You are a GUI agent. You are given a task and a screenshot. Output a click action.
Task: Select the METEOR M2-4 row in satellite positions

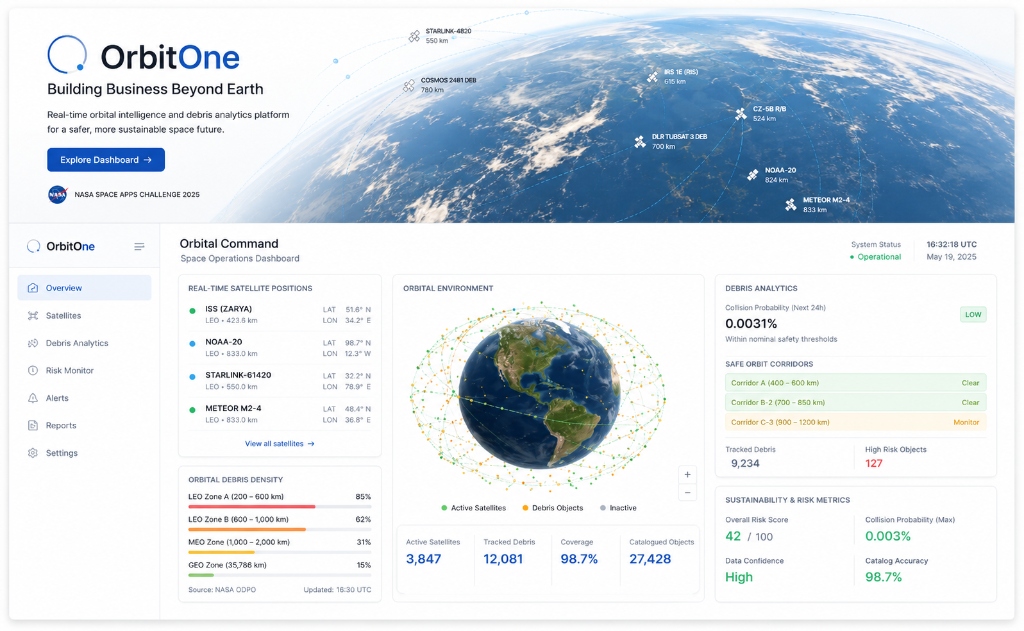click(280, 413)
